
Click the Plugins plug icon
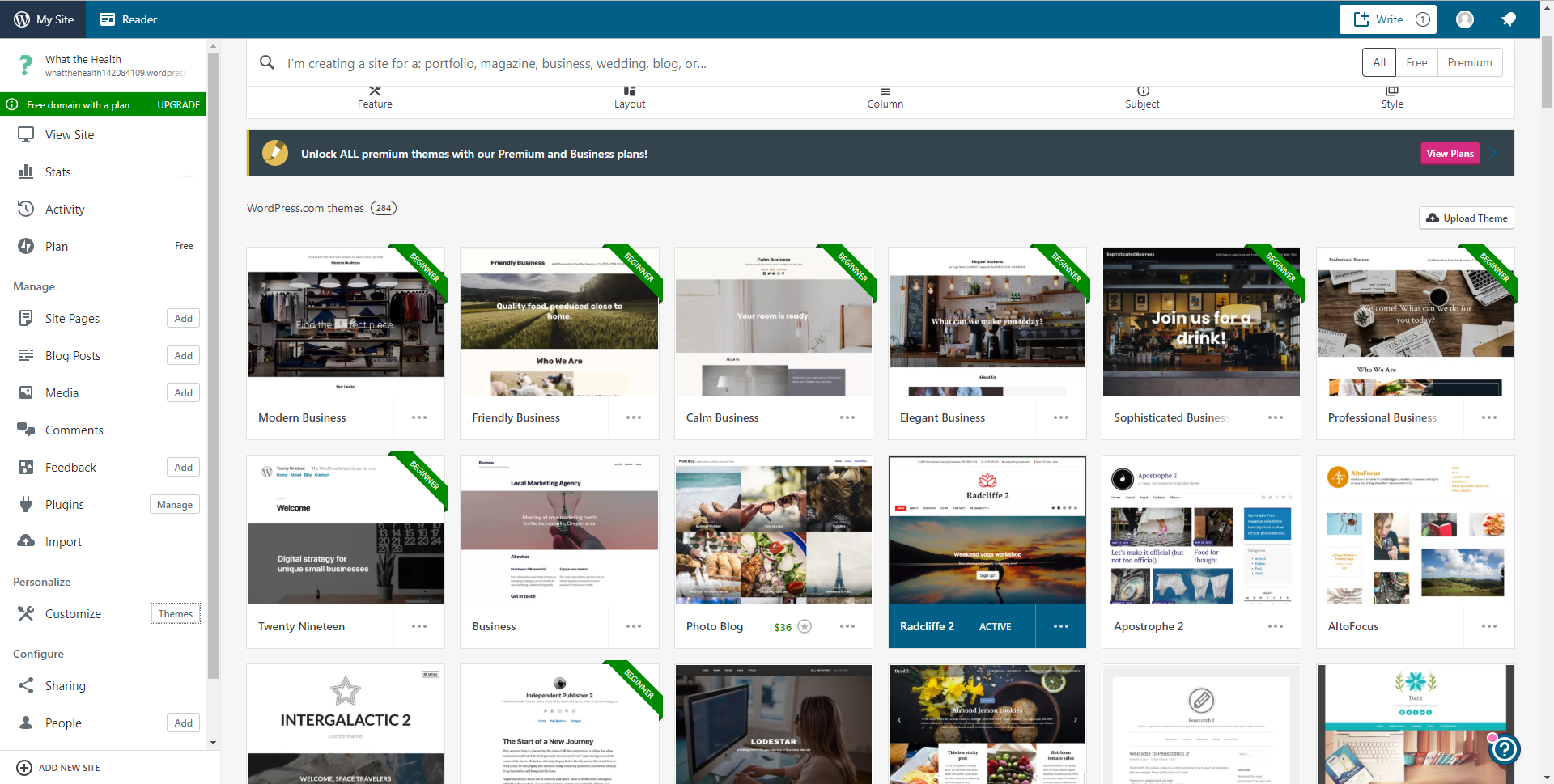(26, 504)
